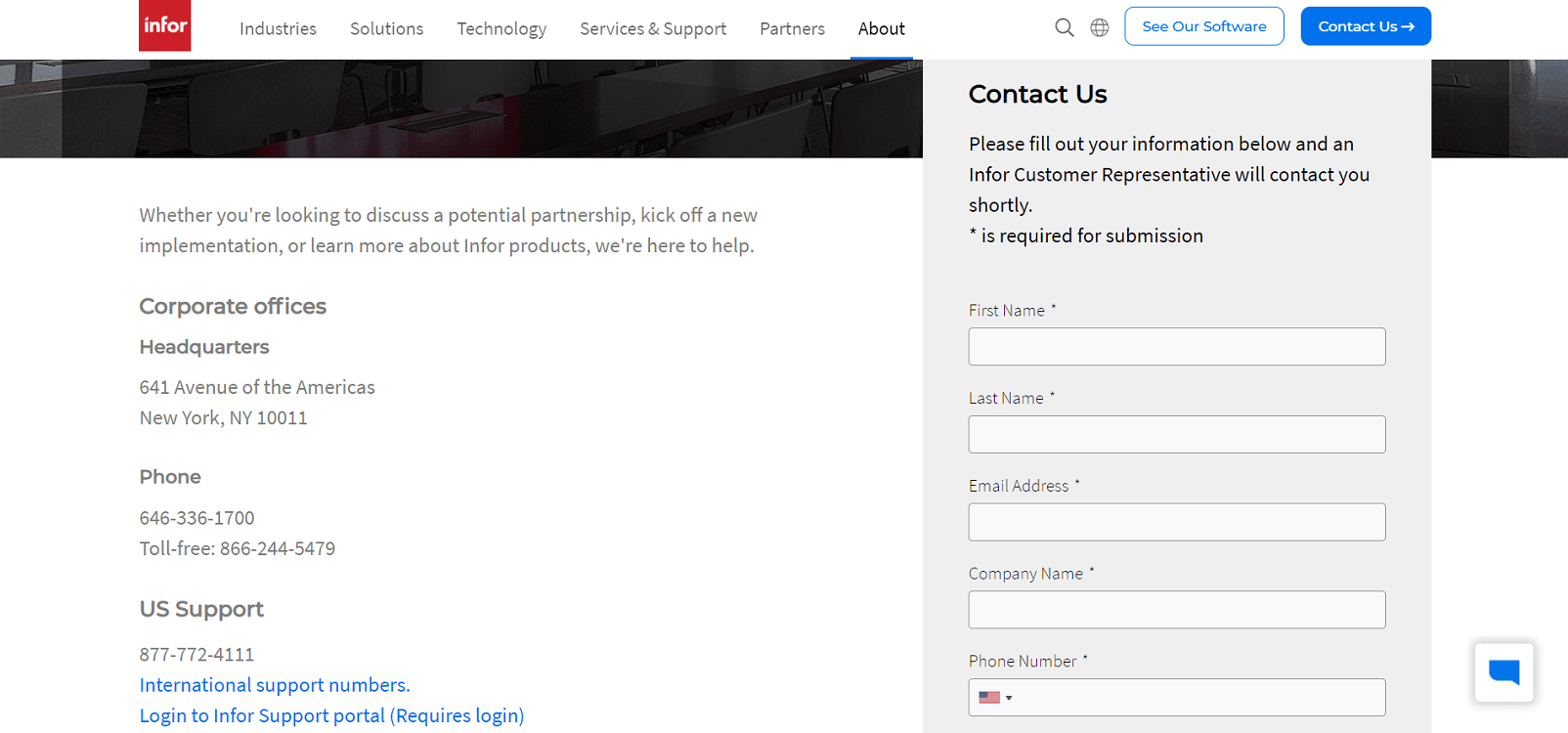Expand the US flag country code dropdown
Viewport: 1568px width, 733px height.
pyautogui.click(x=995, y=698)
